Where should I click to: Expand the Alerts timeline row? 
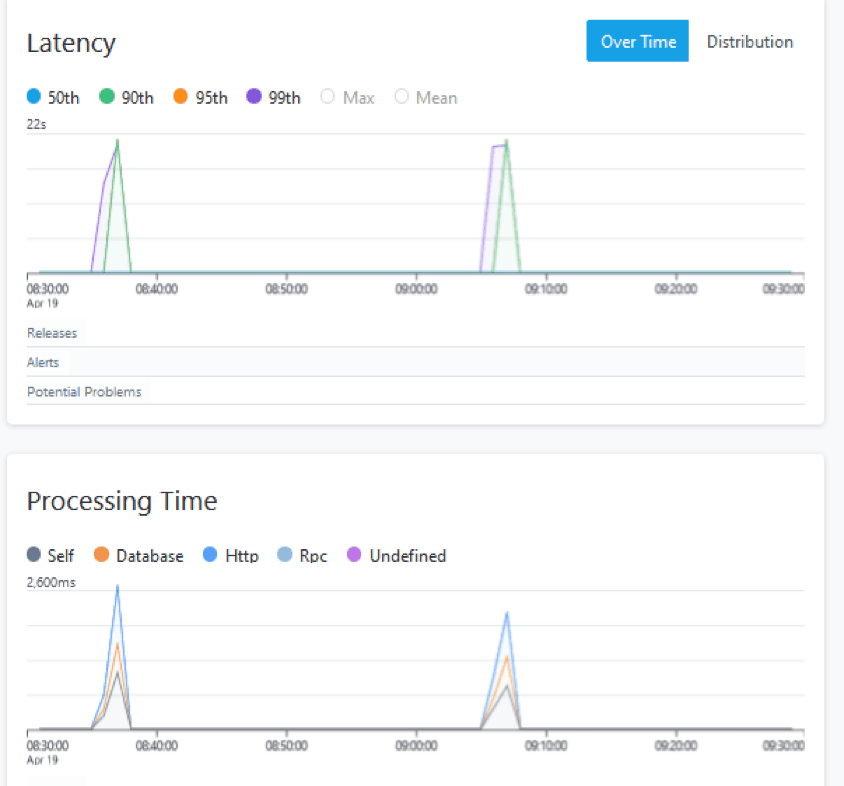[x=43, y=363]
